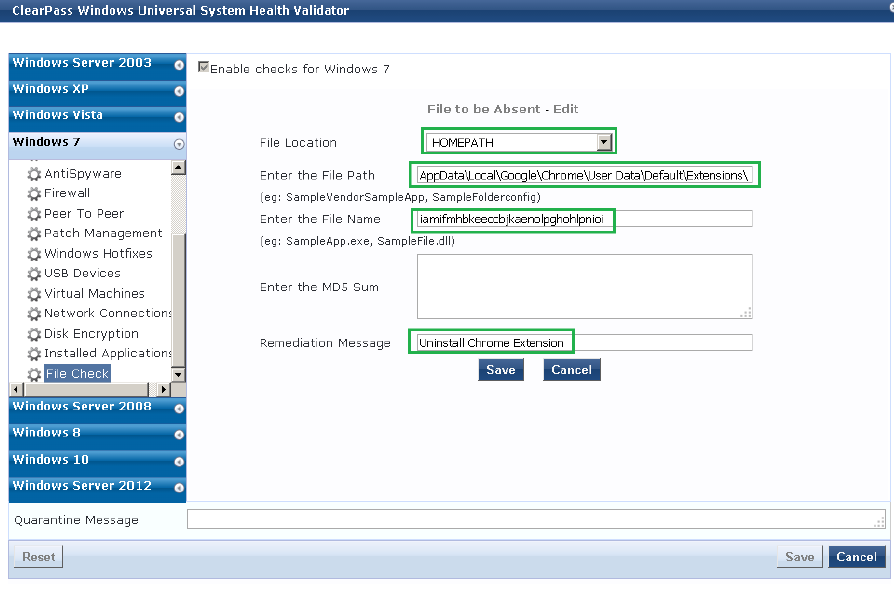Click the gear icon beside Windows Hotfixes
This screenshot has height=591, width=894.
pyautogui.click(x=34, y=254)
